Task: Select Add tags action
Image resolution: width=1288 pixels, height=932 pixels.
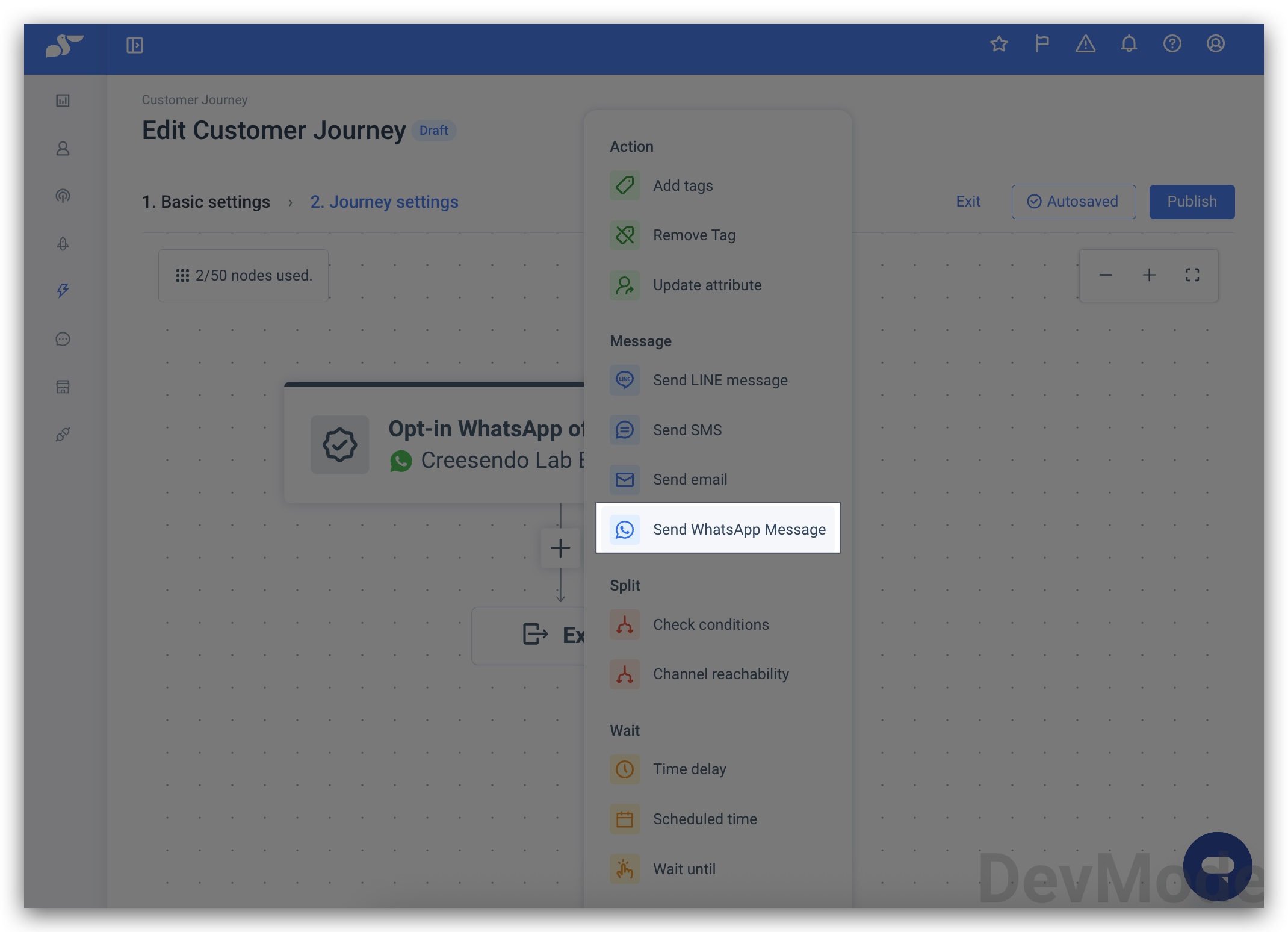Action: pyautogui.click(x=718, y=185)
